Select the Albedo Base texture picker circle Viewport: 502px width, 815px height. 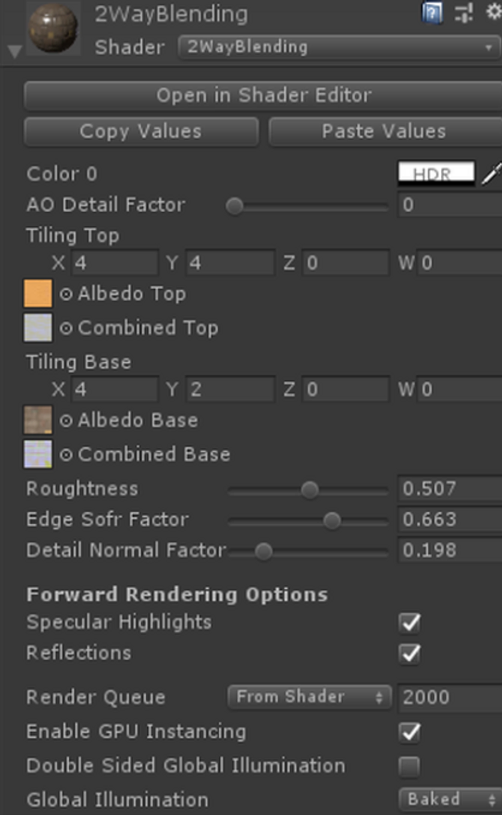66,420
